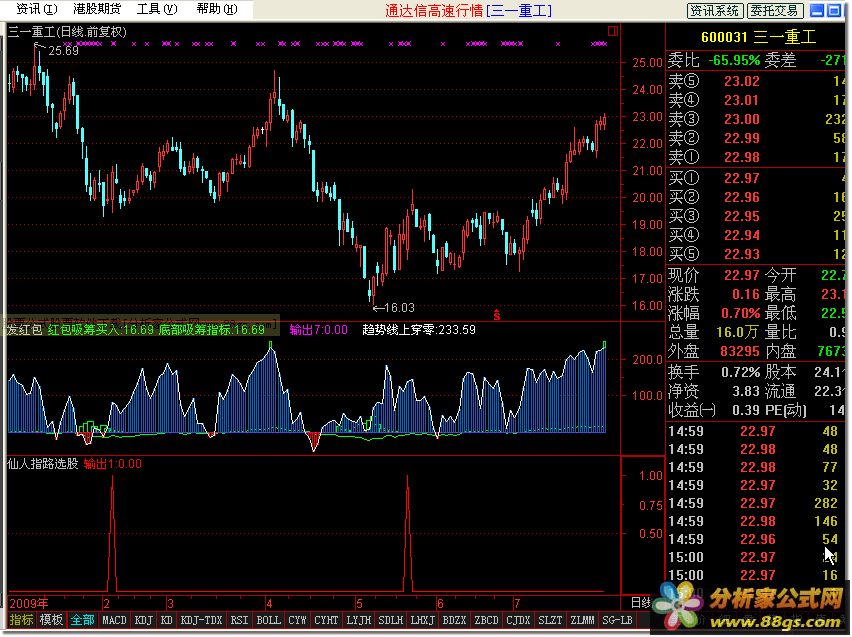
Task: Click the 涨幅 value 0.70%
Action: pyautogui.click(x=741, y=314)
